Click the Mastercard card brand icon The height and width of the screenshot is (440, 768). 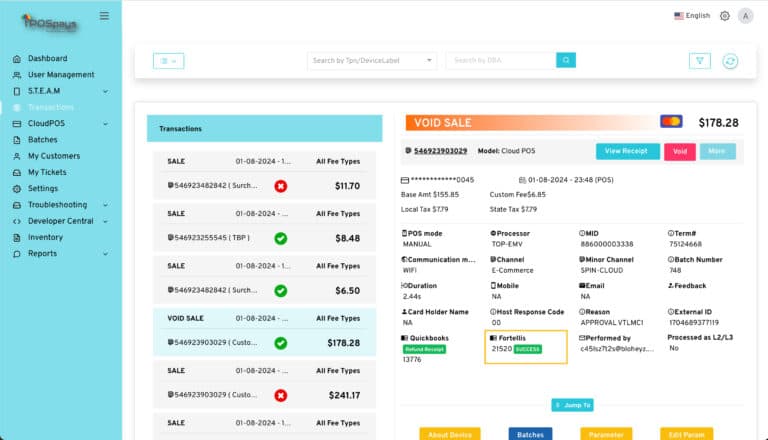(671, 122)
